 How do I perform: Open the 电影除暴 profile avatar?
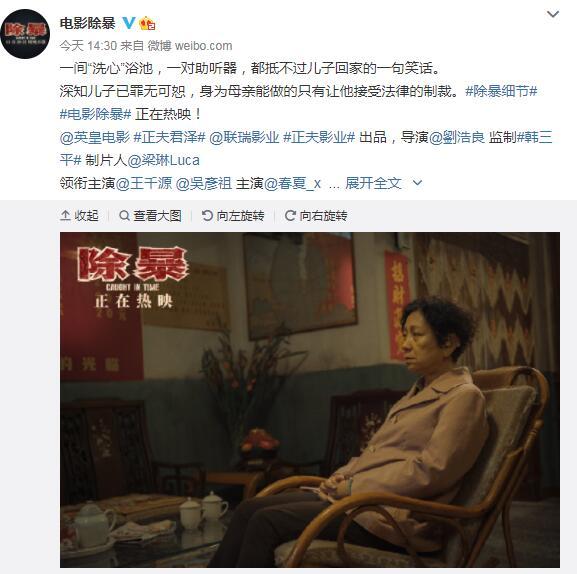(25, 34)
